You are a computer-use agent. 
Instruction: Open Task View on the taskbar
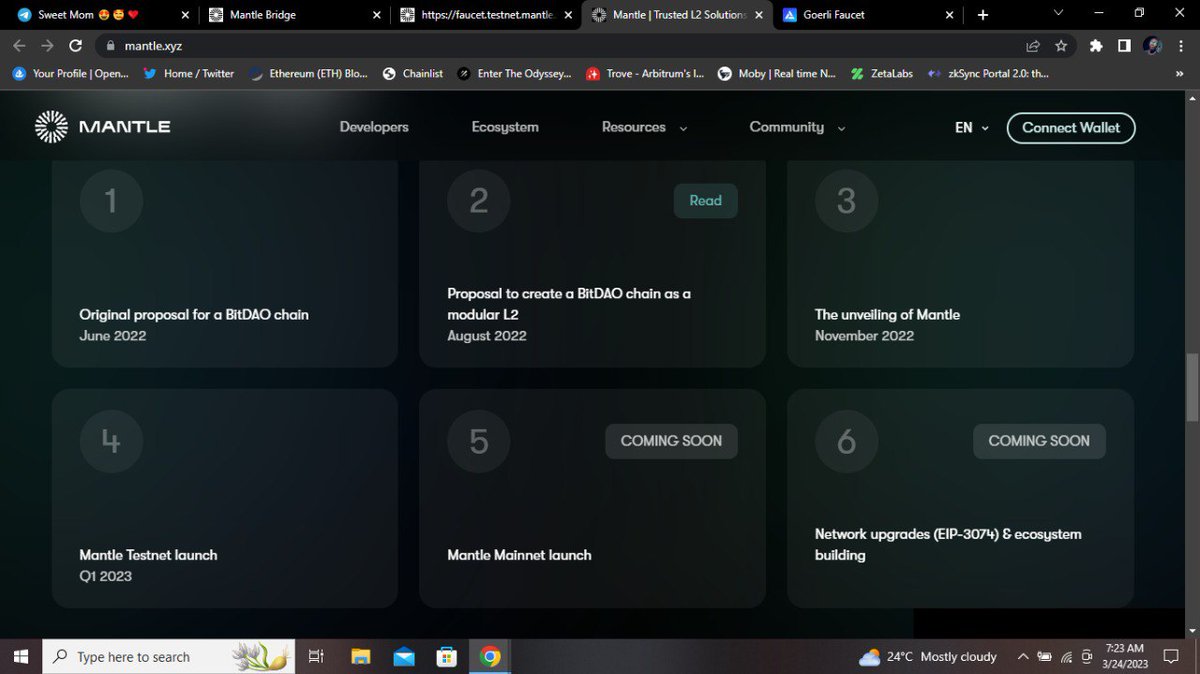click(x=316, y=657)
